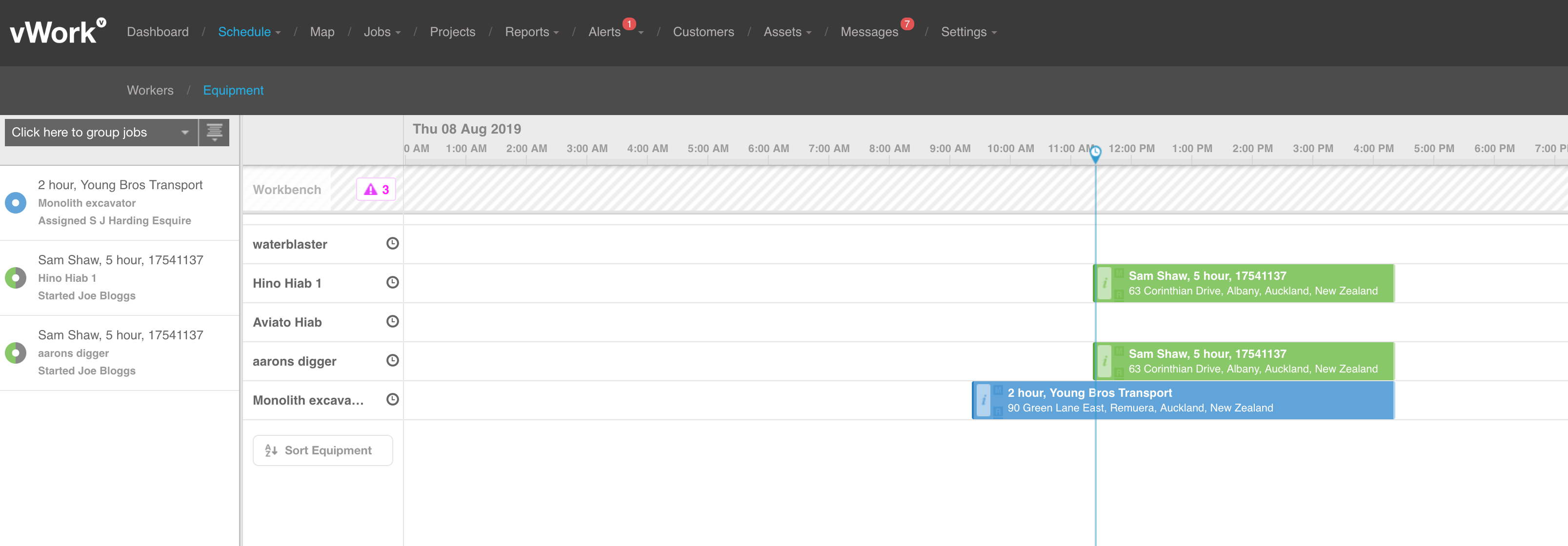The width and height of the screenshot is (1568, 546).
Task: Click the blue status circle for Young Bros Transport job
Action: coord(16,202)
